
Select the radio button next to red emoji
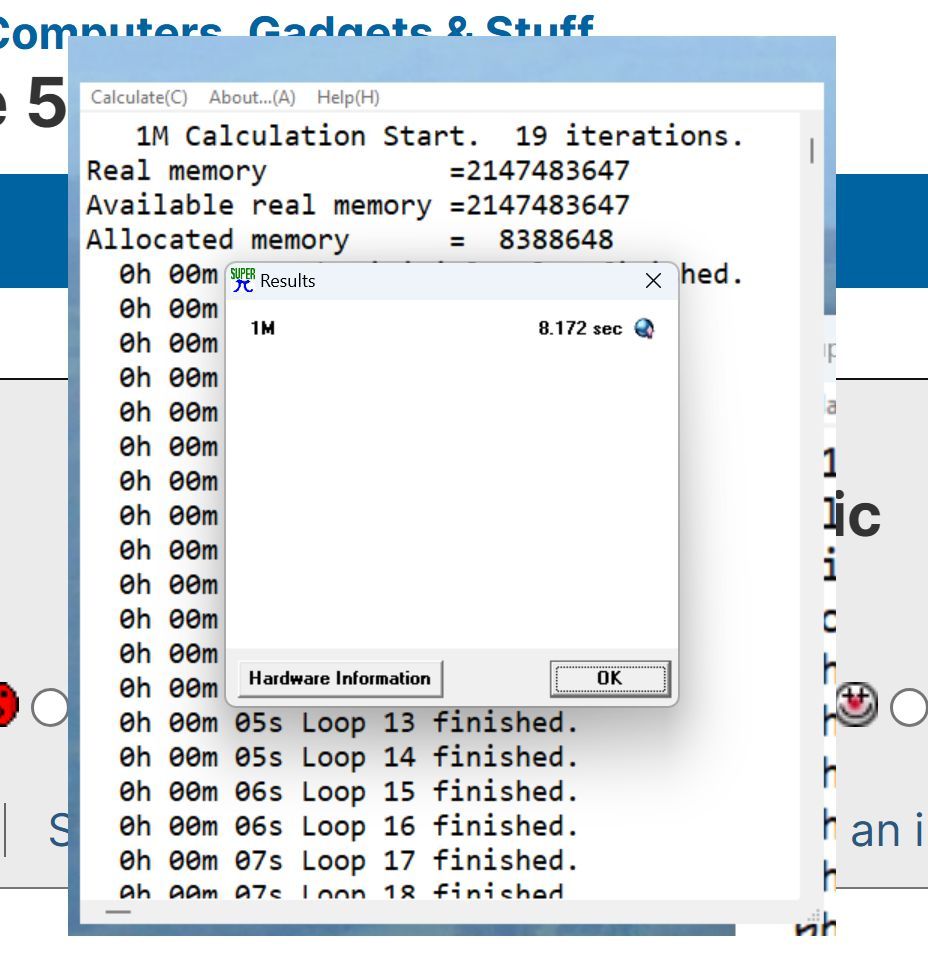48,707
